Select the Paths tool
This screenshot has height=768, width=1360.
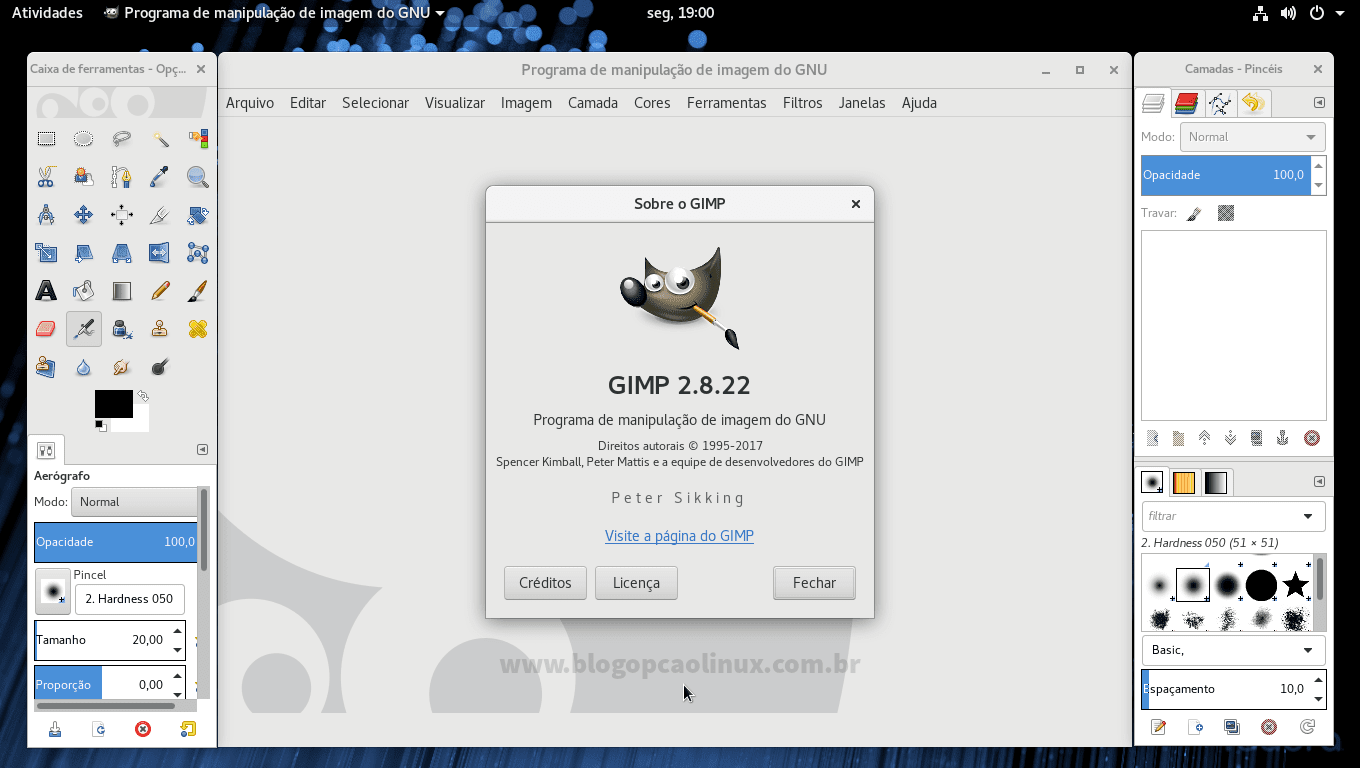point(122,177)
